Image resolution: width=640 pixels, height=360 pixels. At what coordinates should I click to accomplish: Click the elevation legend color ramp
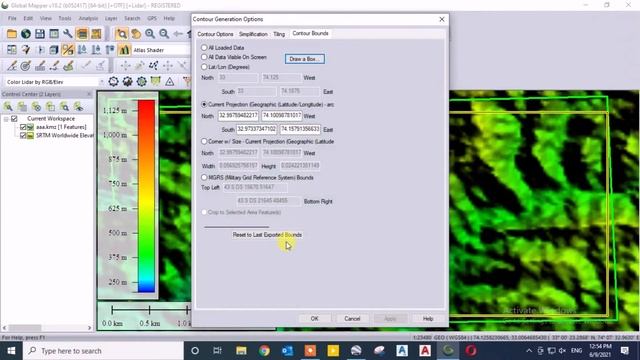pyautogui.click(x=146, y=196)
